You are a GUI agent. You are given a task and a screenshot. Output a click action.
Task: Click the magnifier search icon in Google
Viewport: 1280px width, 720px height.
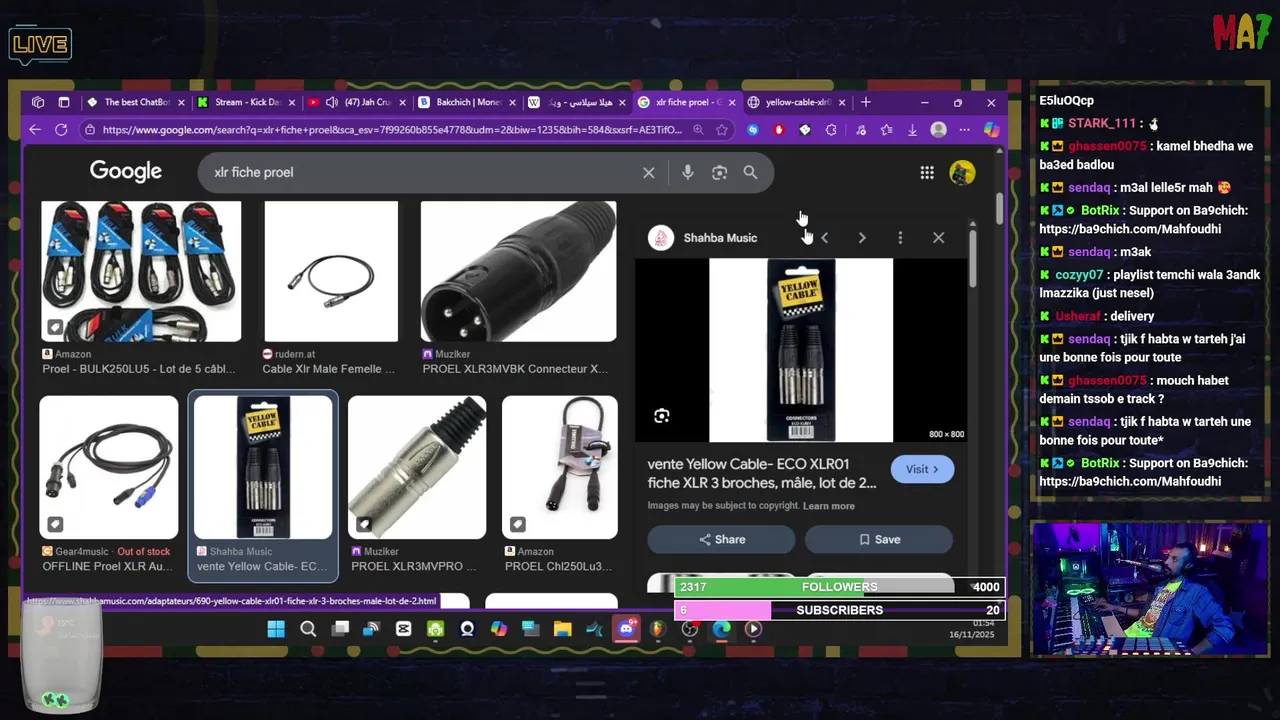[750, 173]
